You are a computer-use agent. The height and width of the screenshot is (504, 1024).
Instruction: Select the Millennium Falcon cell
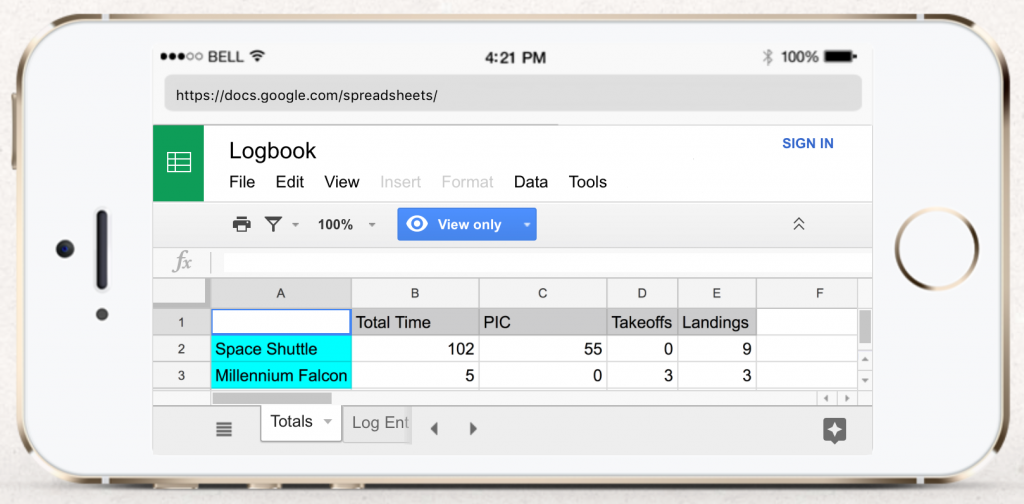(281, 376)
